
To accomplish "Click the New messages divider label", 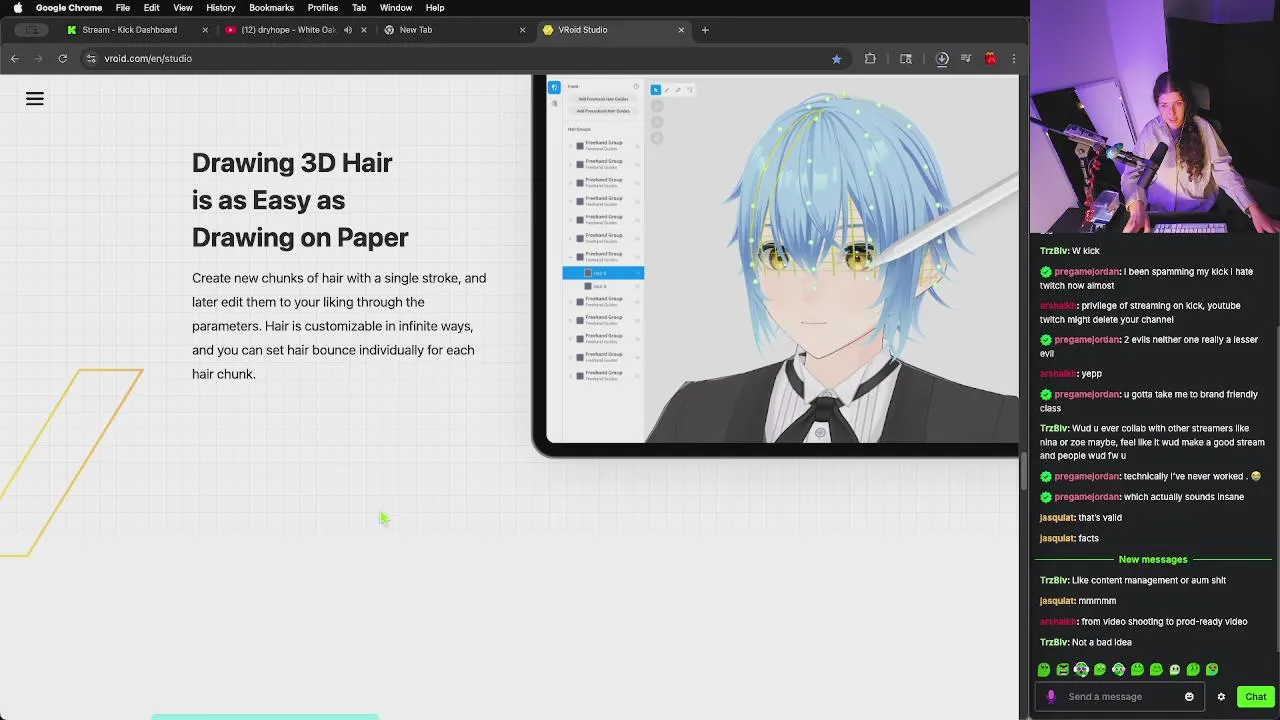I will [x=1153, y=560].
